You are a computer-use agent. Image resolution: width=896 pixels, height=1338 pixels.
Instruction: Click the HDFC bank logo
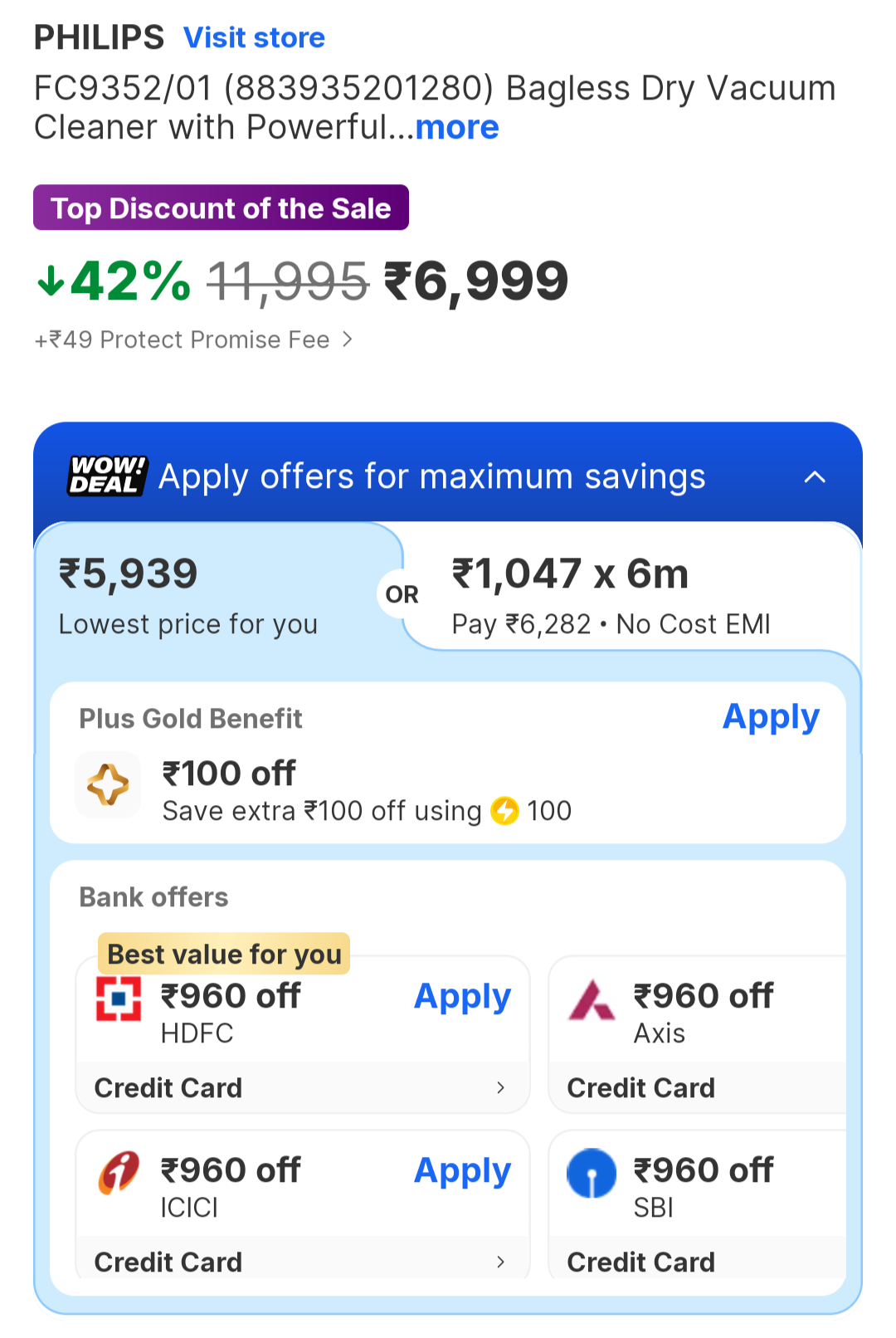tap(119, 998)
